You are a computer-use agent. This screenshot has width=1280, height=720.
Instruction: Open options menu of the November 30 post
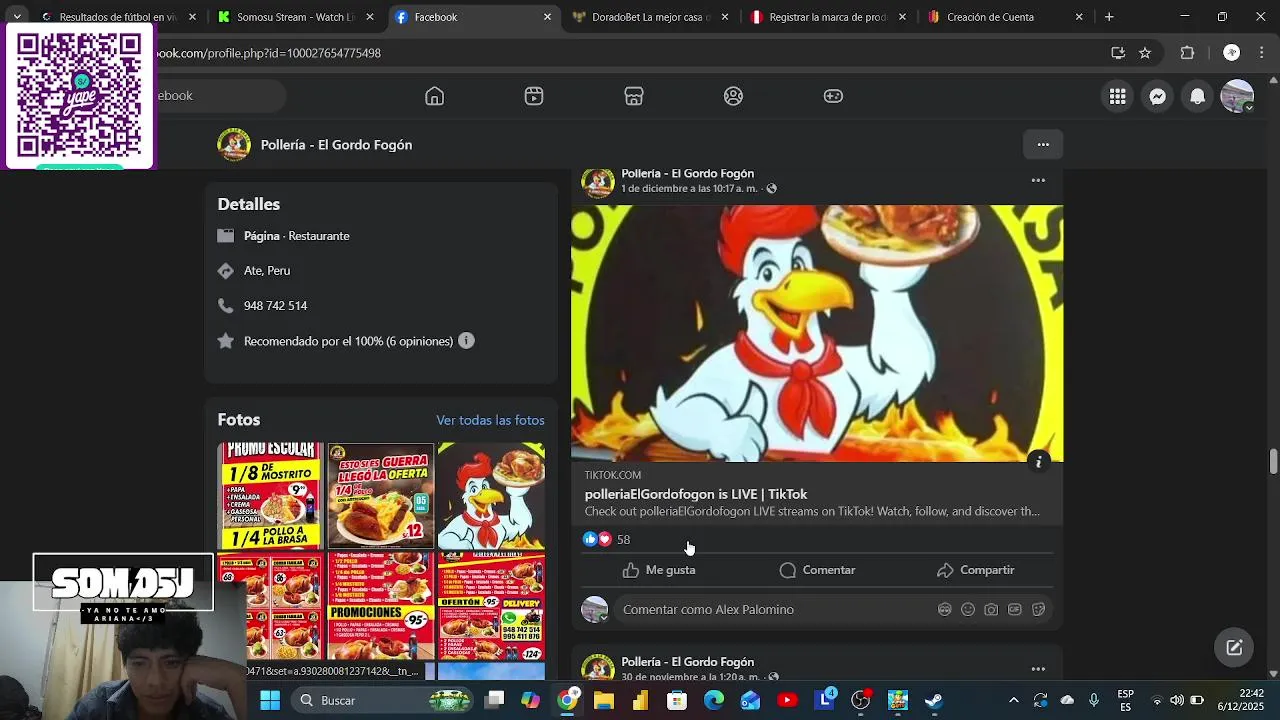coord(1038,669)
